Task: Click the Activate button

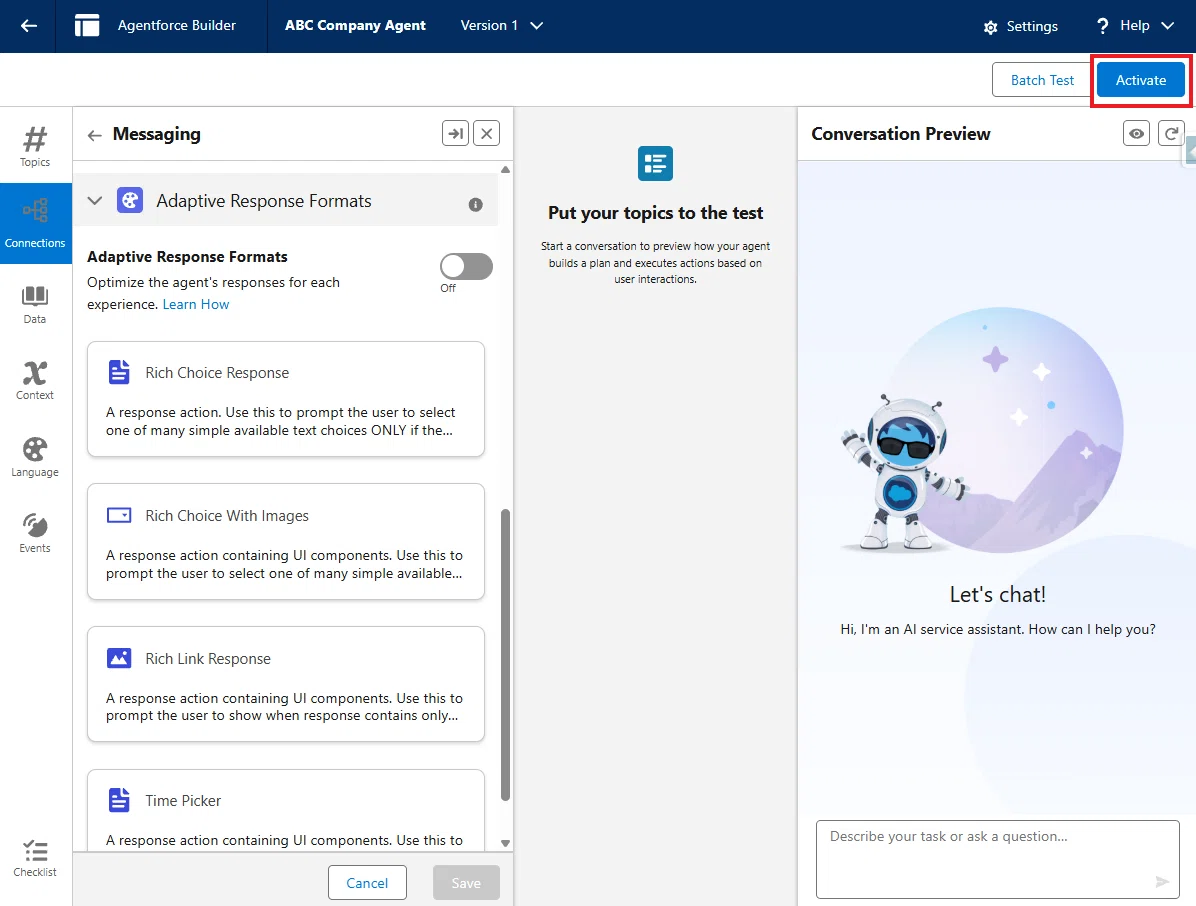Action: coord(1140,80)
